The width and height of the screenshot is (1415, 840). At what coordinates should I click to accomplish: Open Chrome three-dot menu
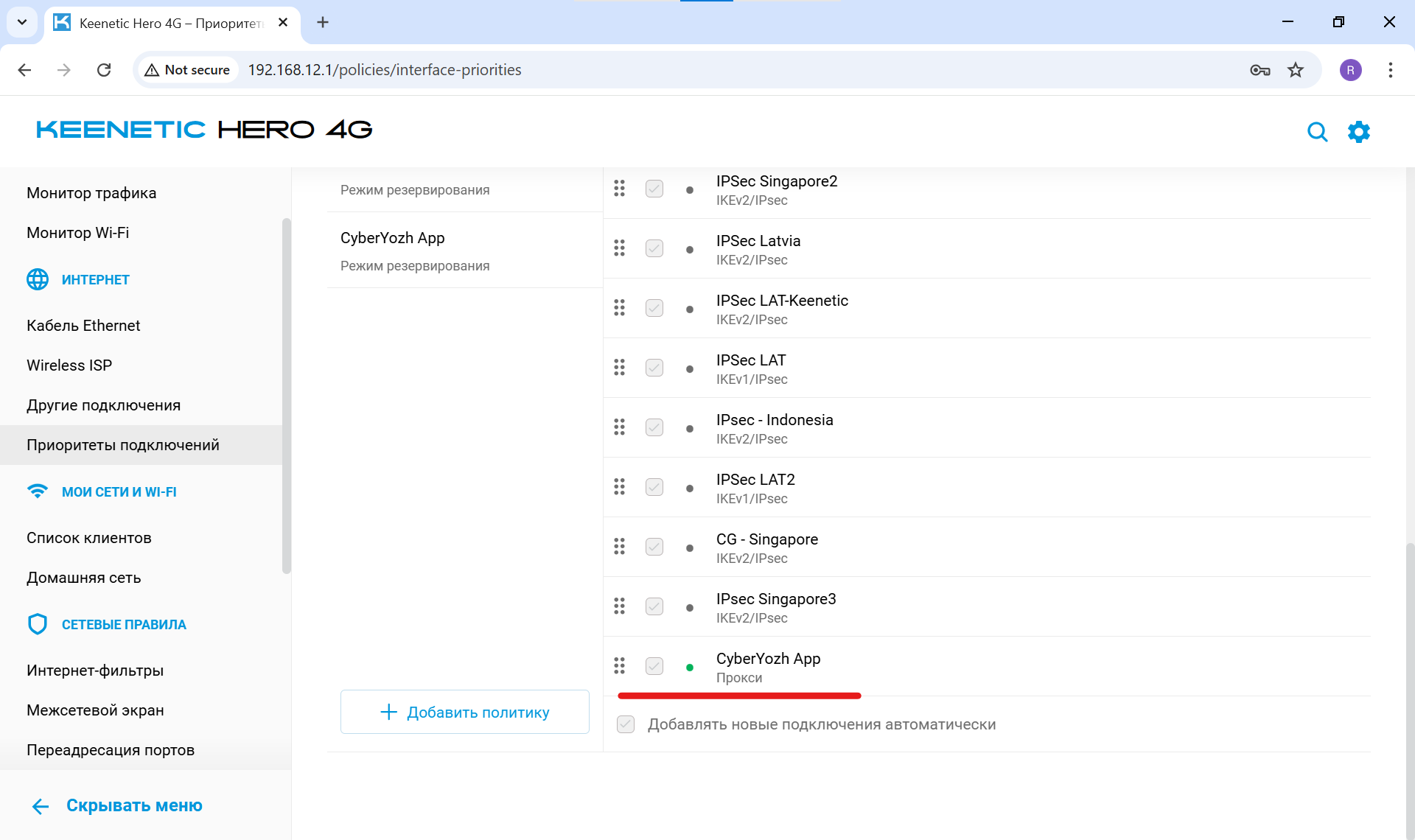tap(1390, 70)
